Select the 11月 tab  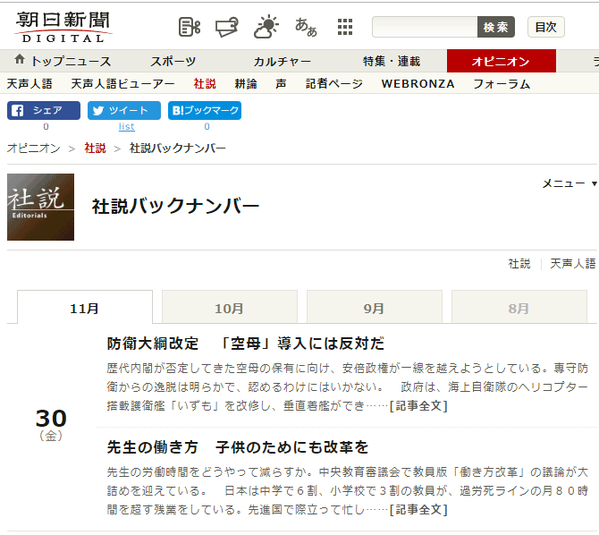pyautogui.click(x=85, y=308)
